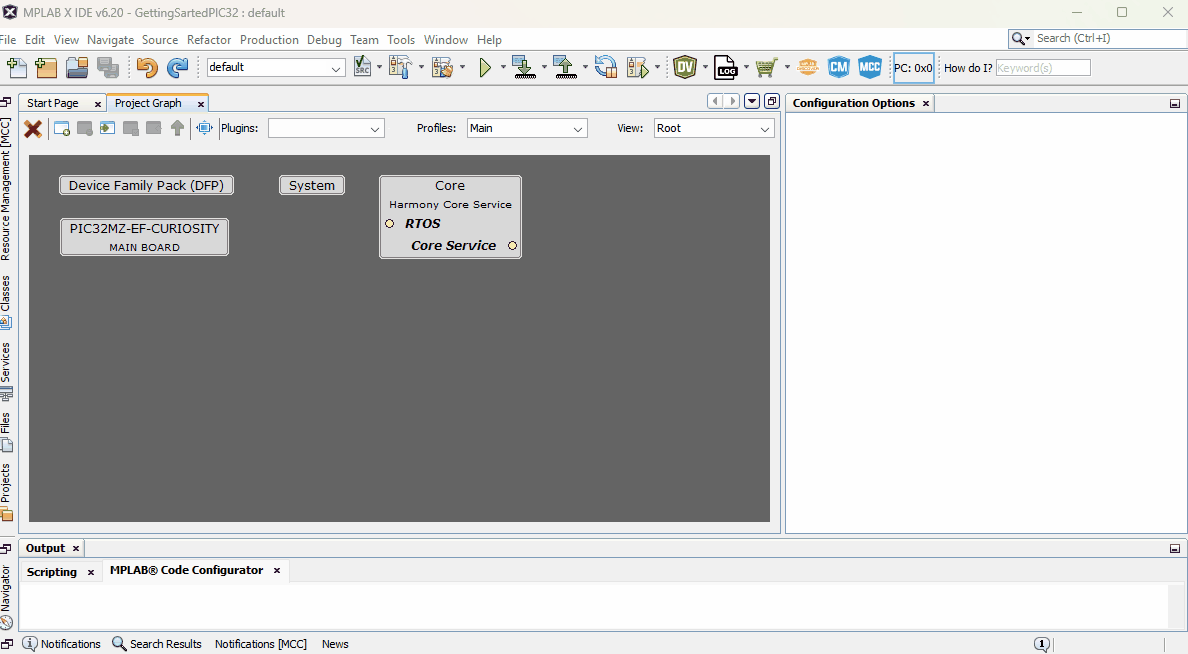The image size is (1188, 654).
Task: Click the Search (Ctrl+I) field
Action: point(1109,38)
